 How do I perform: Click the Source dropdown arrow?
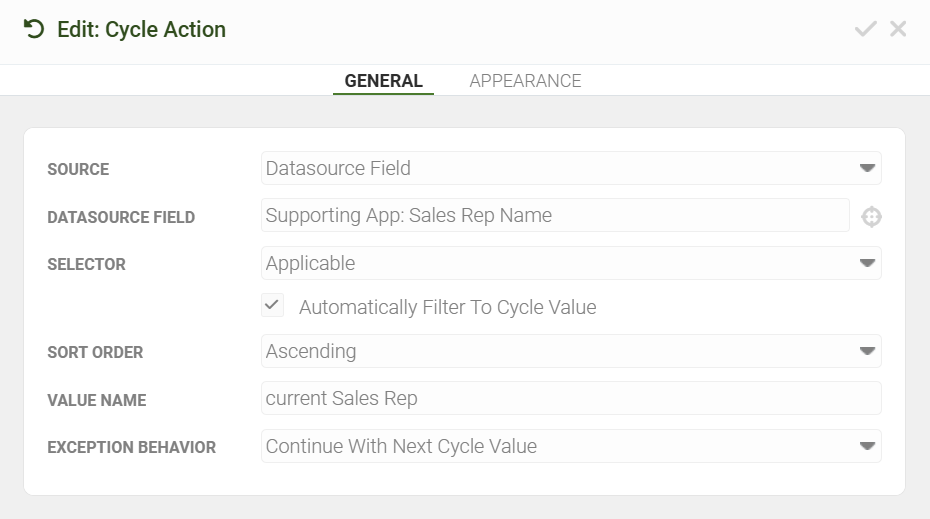(867, 169)
